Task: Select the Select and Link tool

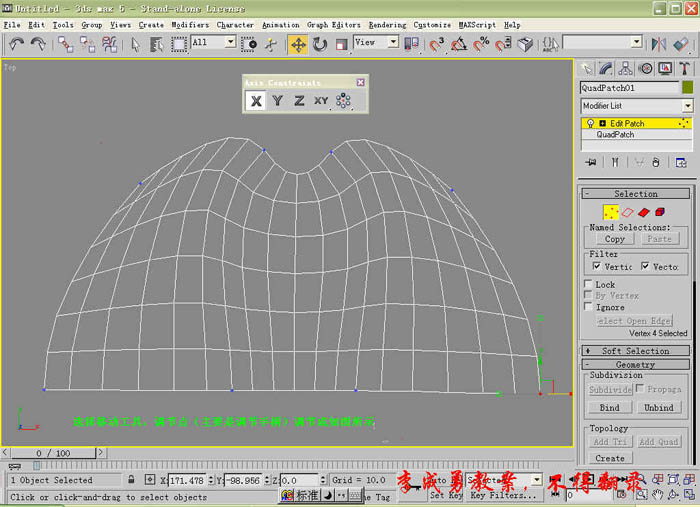Action: [x=66, y=44]
